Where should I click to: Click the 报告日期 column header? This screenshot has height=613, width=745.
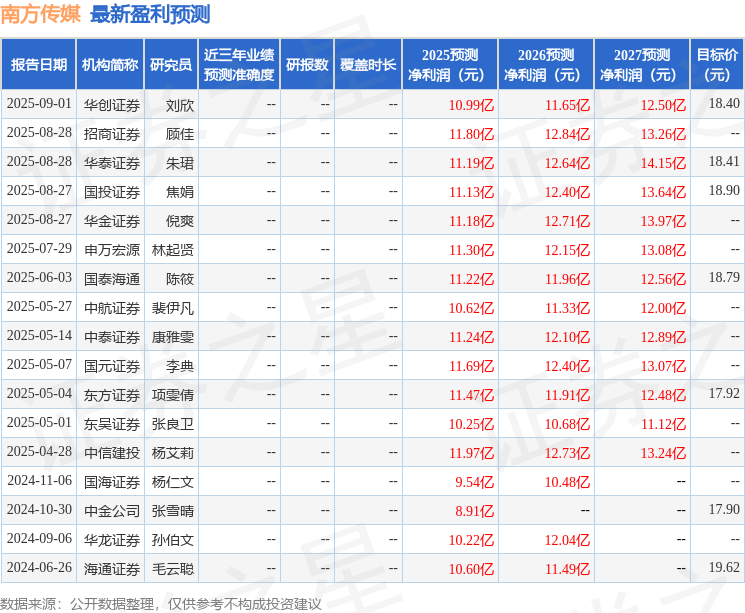coord(38,64)
